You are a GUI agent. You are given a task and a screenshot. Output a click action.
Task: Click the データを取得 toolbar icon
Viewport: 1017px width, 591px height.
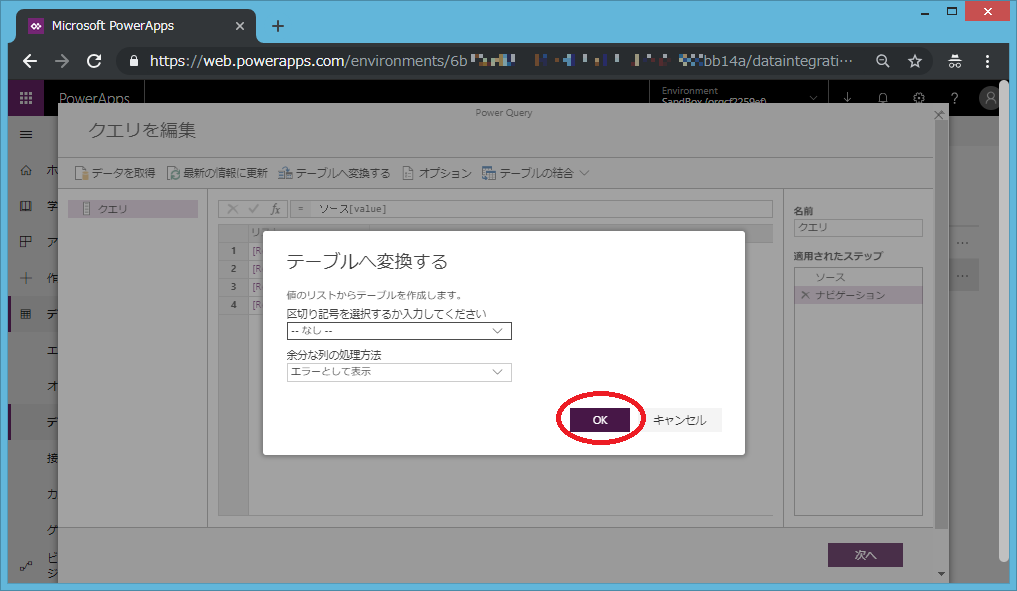(x=82, y=173)
